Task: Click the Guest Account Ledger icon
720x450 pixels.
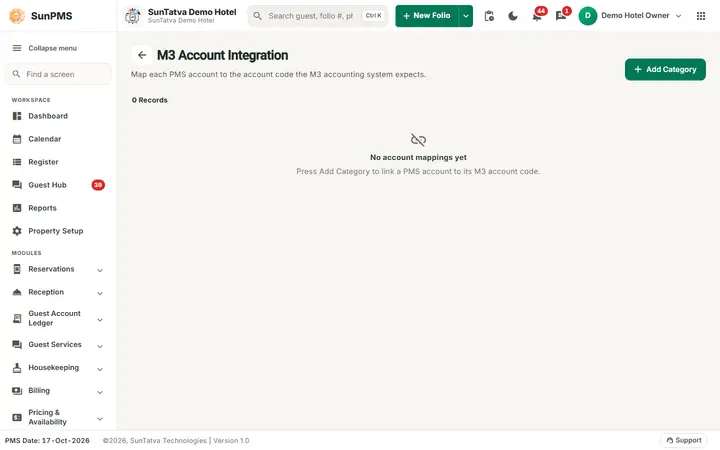Action: pyautogui.click(x=17, y=318)
